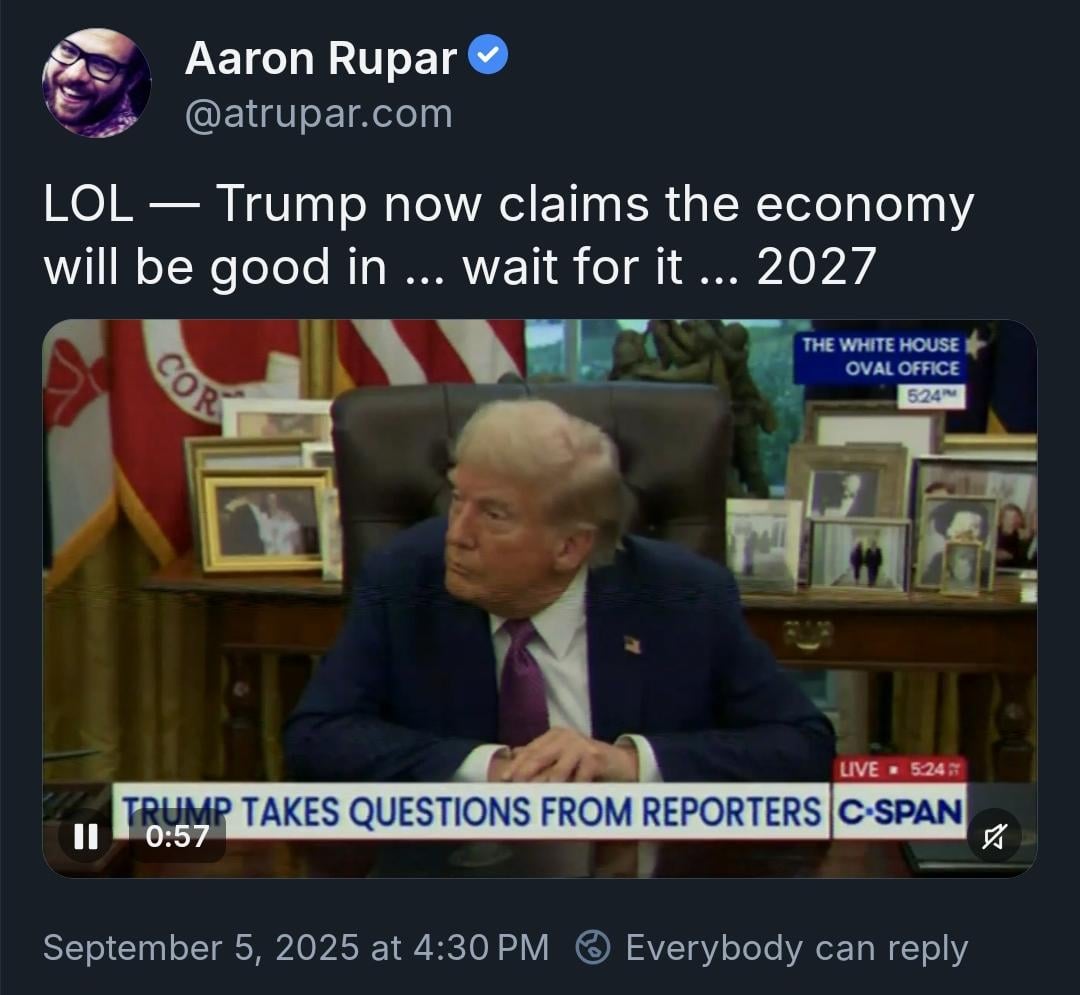Click the reply-settings globe icon
Screen dimensions: 1080x995
click(x=592, y=947)
